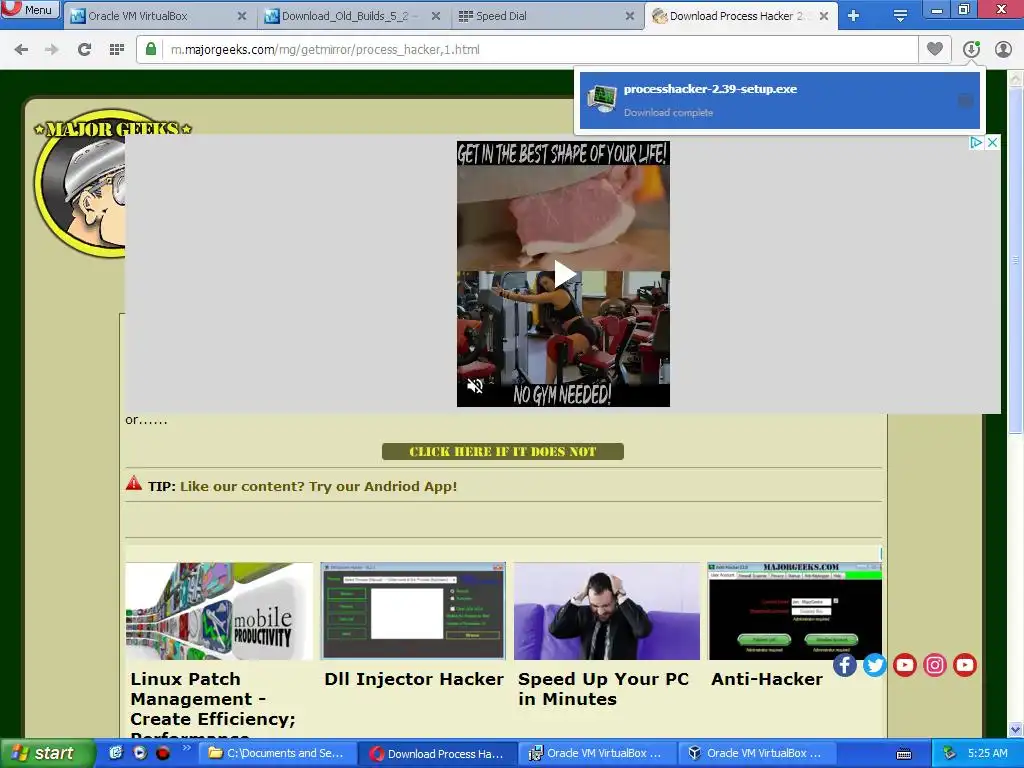Screen dimensions: 1024x768
Task: Click the green padlock security icon
Action: (x=151, y=49)
